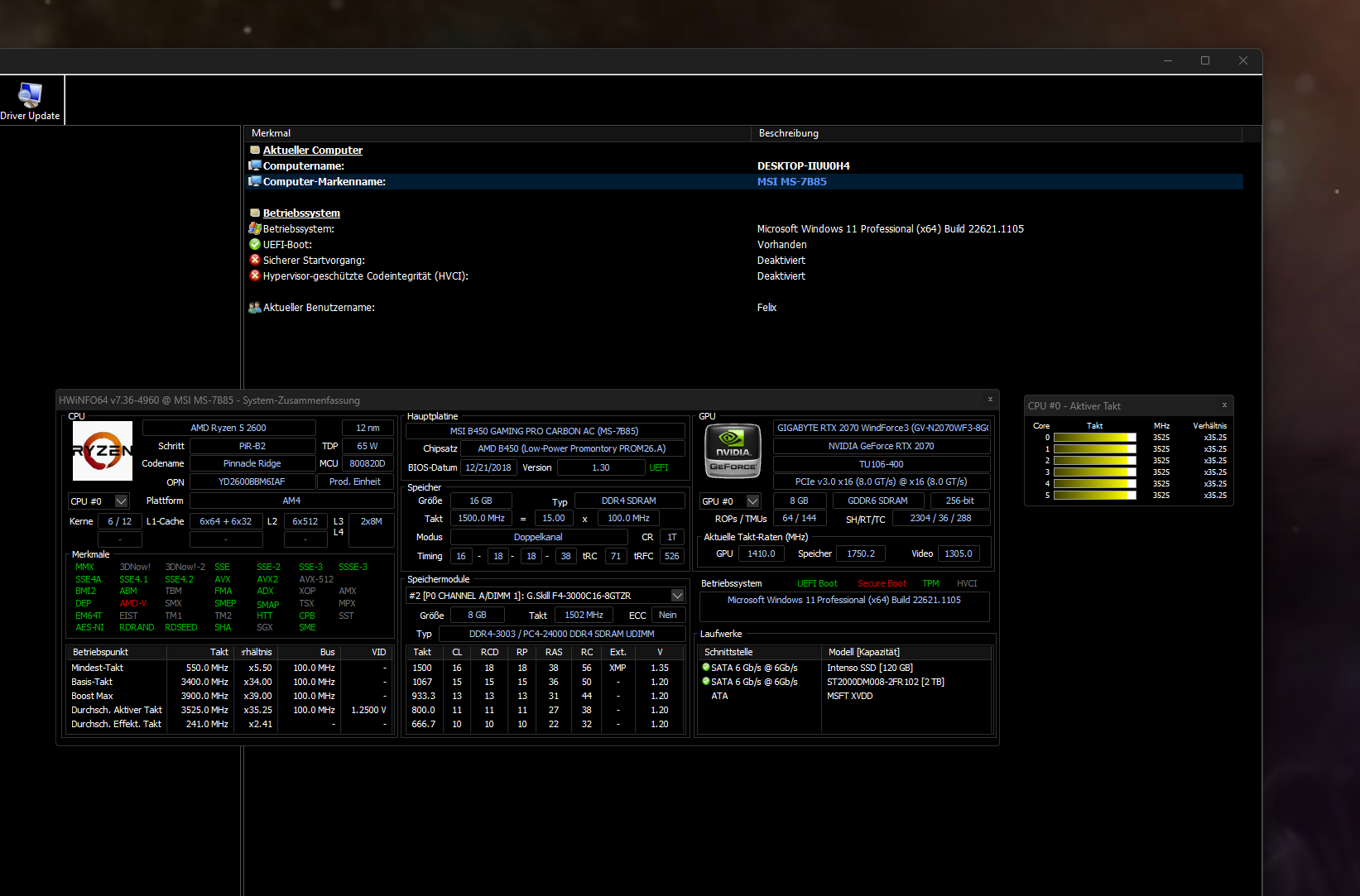Click the icon beside Computername
The width and height of the screenshot is (1360, 896).
255,166
